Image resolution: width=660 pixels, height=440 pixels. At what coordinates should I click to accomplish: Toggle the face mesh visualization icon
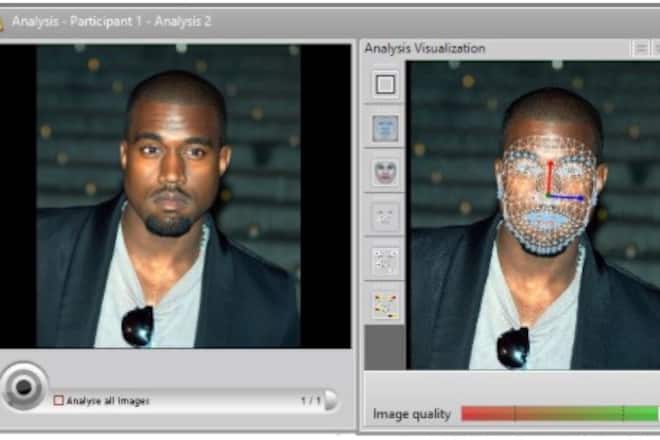tap(385, 128)
